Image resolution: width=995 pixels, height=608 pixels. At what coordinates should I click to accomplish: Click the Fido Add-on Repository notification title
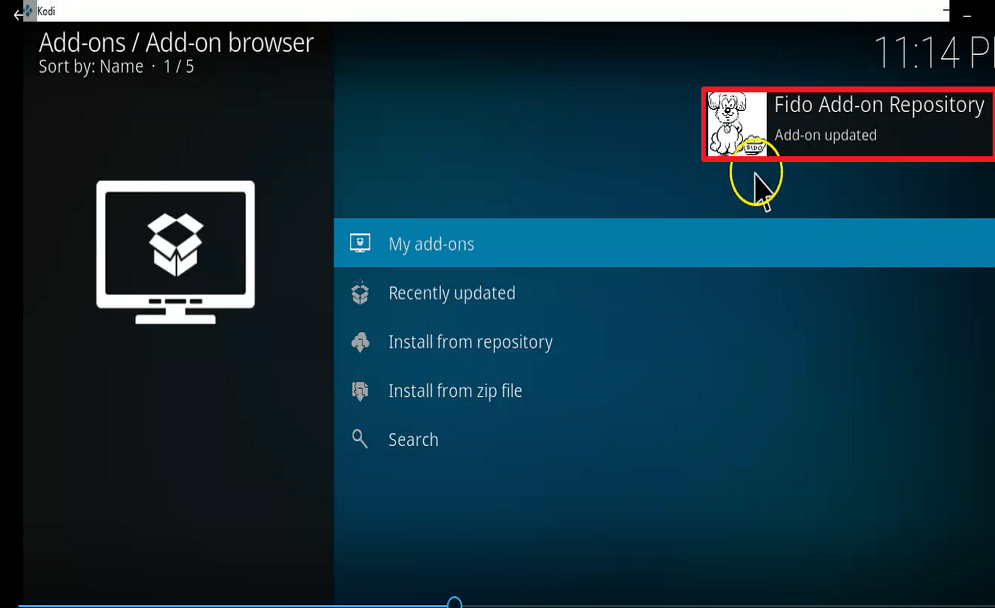point(879,105)
